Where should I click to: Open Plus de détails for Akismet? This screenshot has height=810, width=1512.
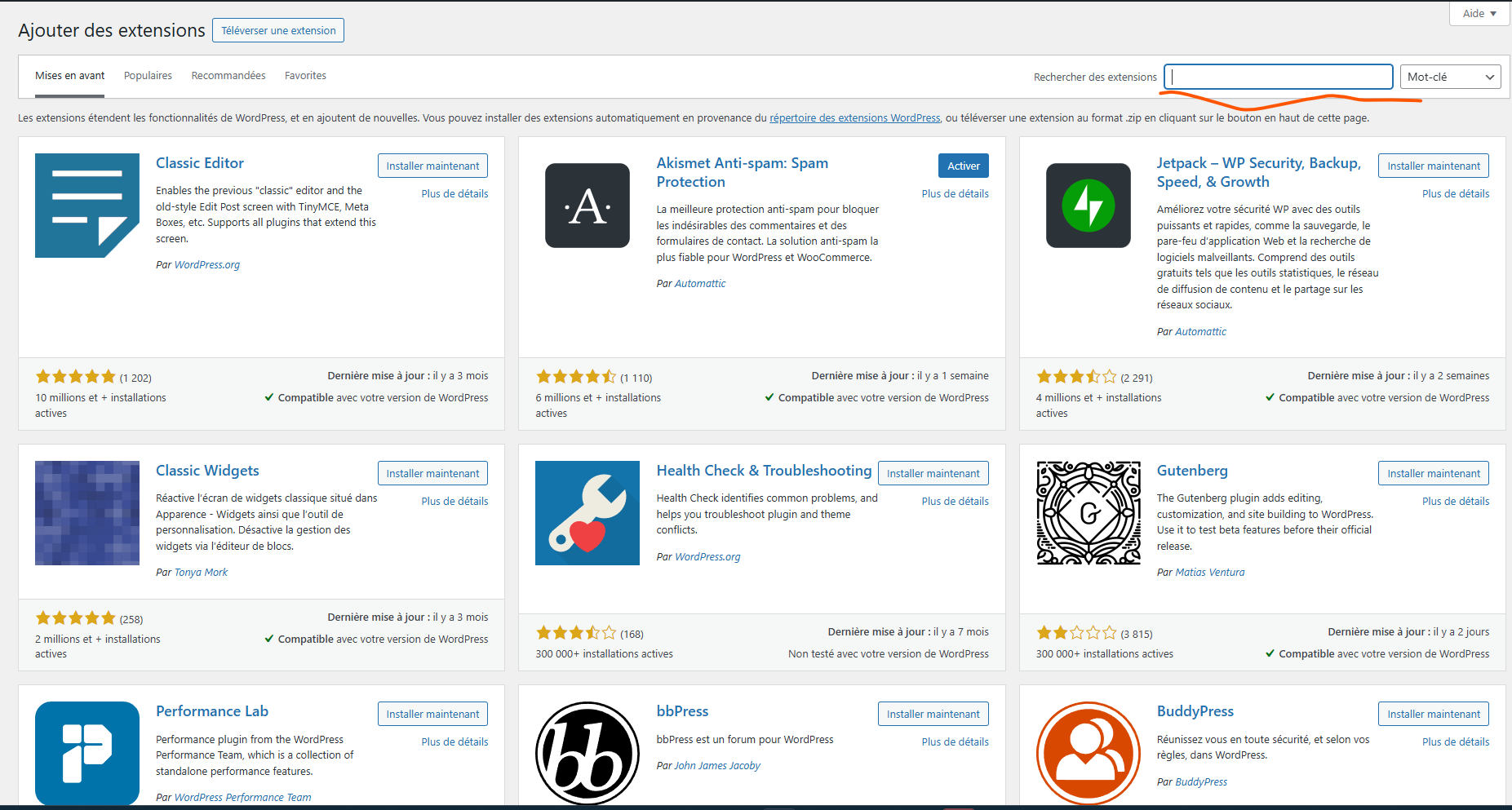[x=956, y=193]
